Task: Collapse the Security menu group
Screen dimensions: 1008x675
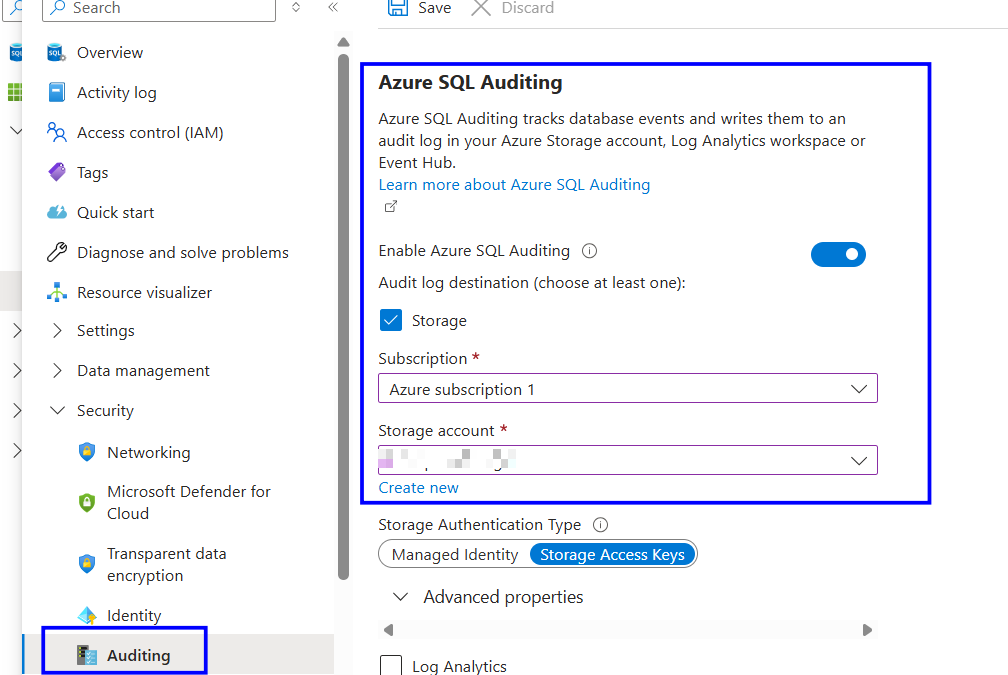Action: (x=57, y=410)
